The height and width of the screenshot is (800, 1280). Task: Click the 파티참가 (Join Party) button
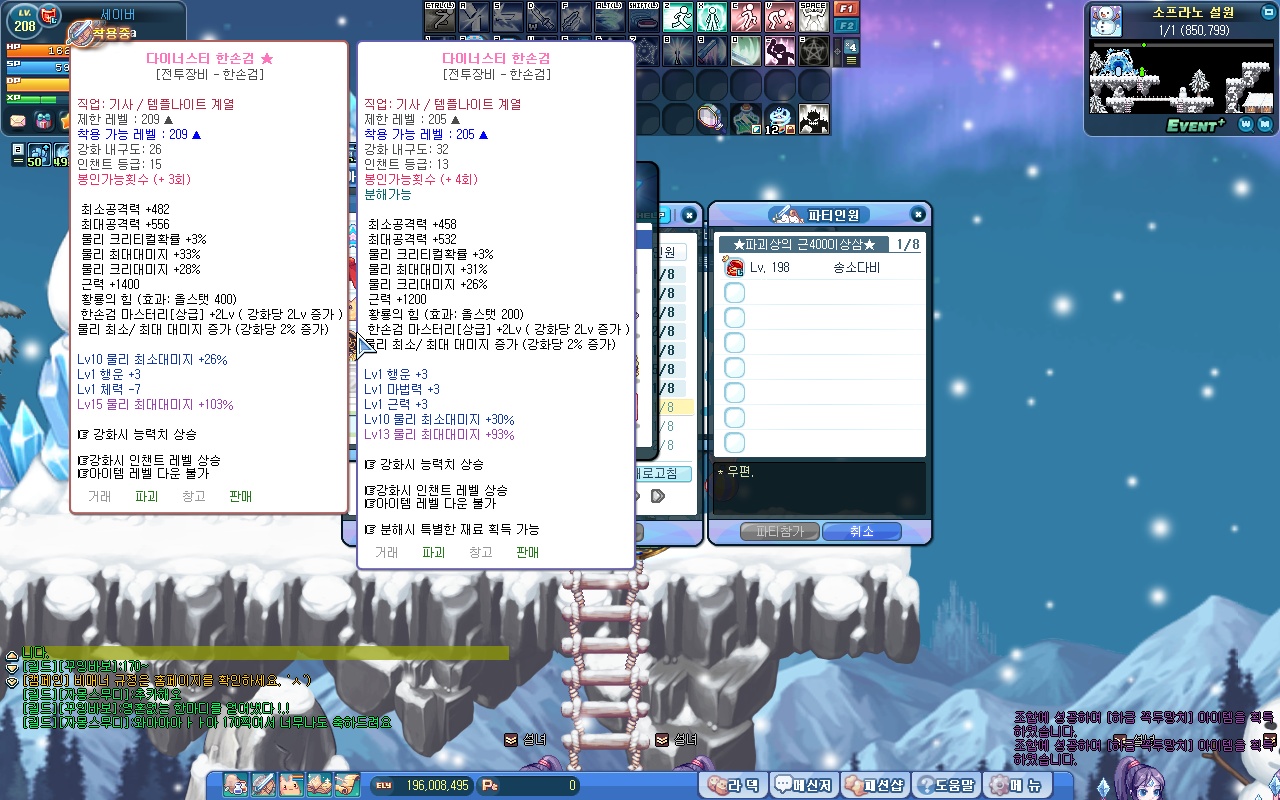click(x=779, y=532)
